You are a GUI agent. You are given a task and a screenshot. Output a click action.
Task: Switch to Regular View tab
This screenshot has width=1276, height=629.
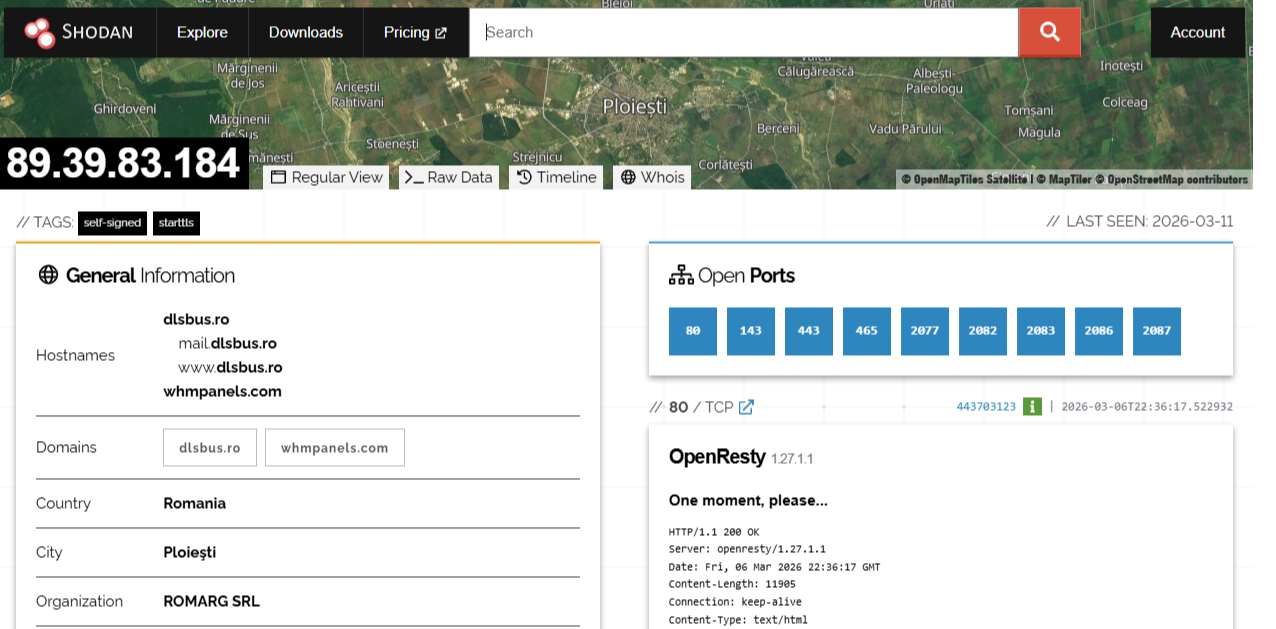pyautogui.click(x=327, y=177)
